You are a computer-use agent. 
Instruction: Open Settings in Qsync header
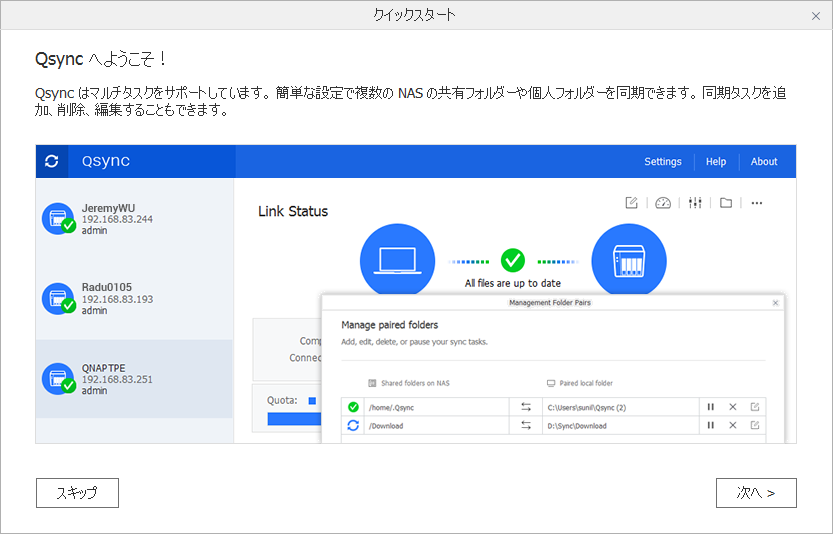[662, 162]
